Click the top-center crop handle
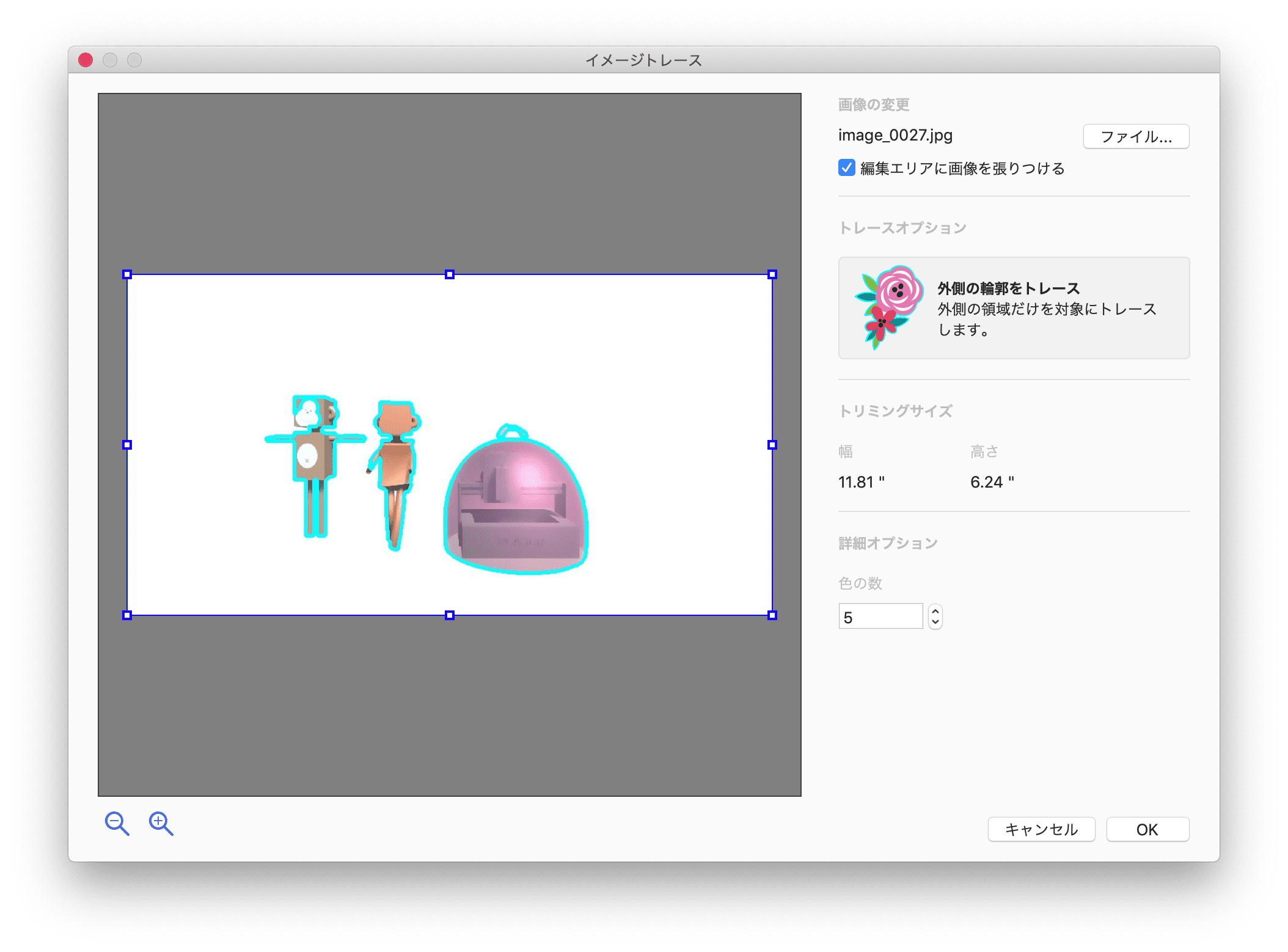1288x952 pixels. pos(450,275)
